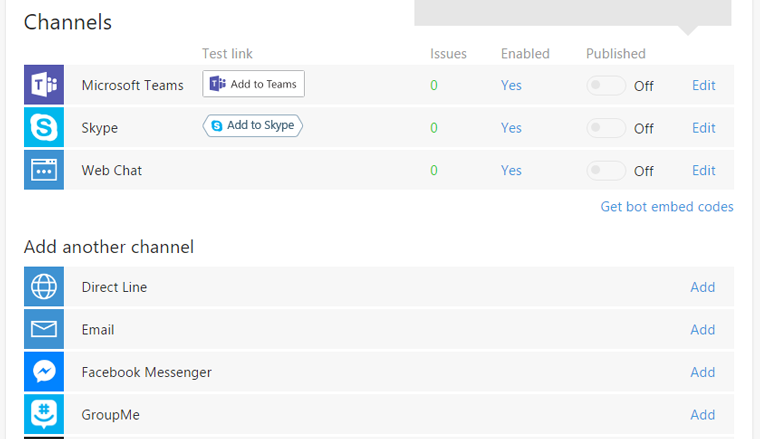The height and width of the screenshot is (439, 760).
Task: Add the GroupMe channel
Action: coord(702,415)
